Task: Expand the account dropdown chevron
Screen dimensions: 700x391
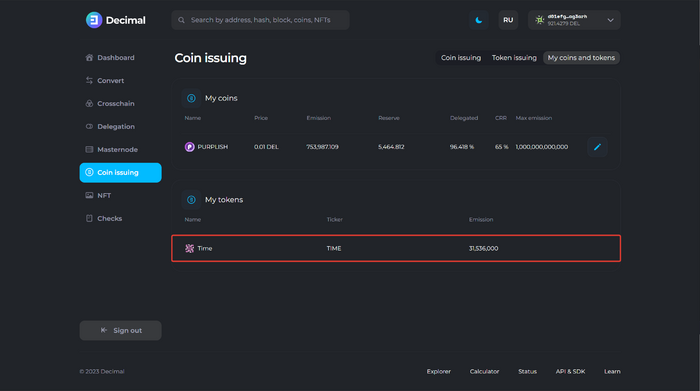Action: coord(610,20)
